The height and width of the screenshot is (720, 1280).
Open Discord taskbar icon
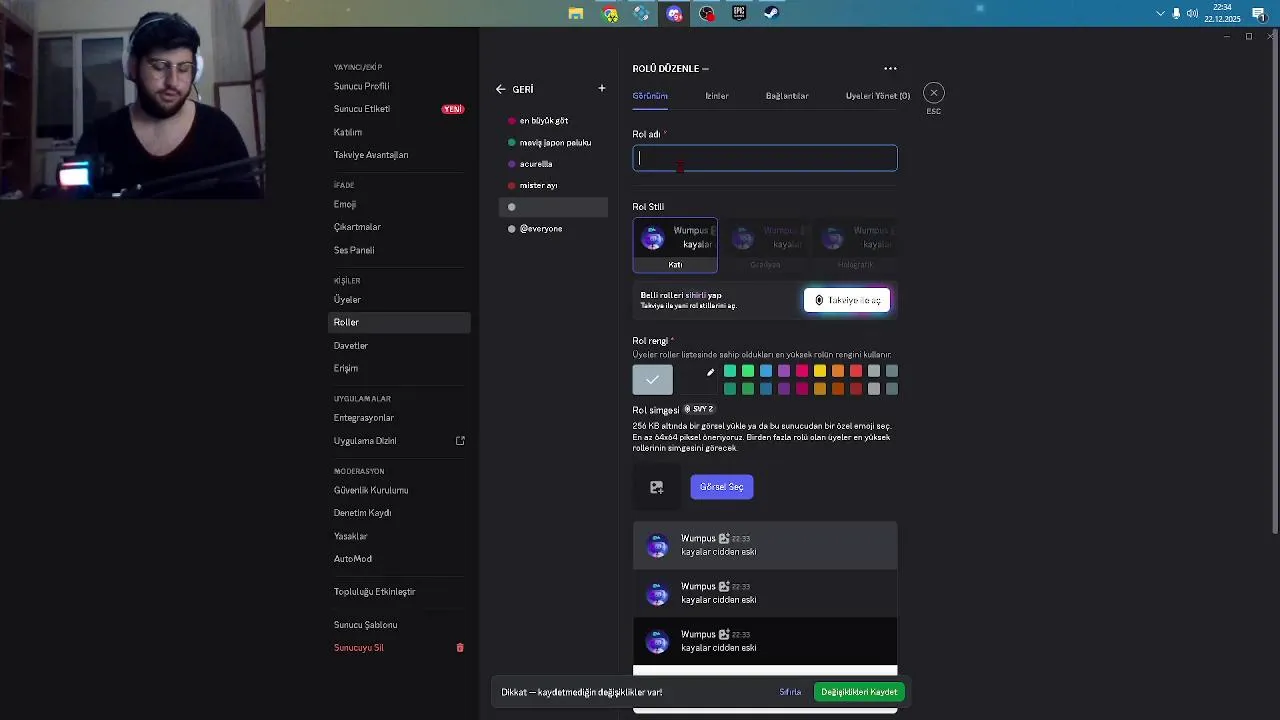click(674, 13)
